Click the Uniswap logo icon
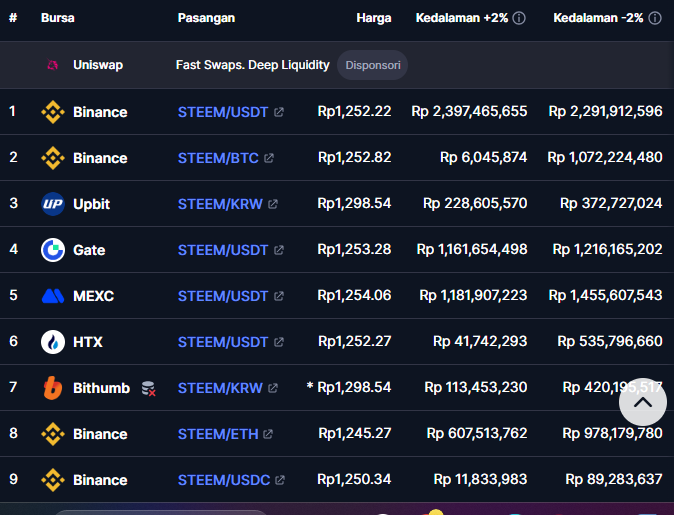The height and width of the screenshot is (515, 674). pos(53,66)
